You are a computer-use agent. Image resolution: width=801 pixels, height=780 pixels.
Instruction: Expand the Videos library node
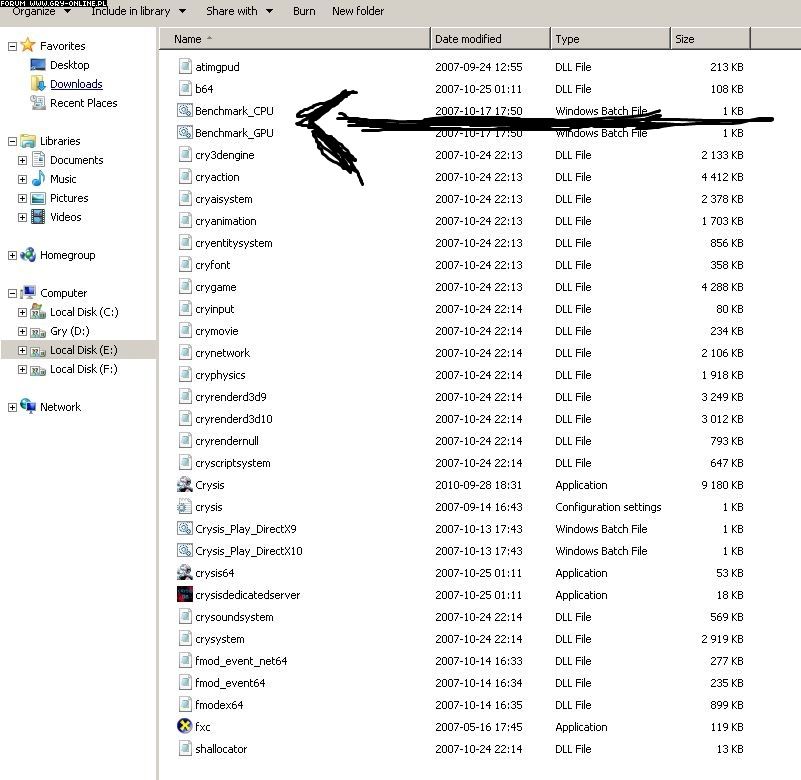pyautogui.click(x=22, y=217)
